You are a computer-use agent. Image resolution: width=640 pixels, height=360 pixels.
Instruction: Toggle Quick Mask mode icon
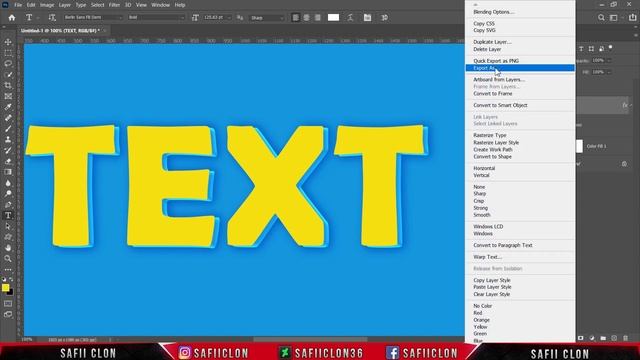tap(8, 304)
